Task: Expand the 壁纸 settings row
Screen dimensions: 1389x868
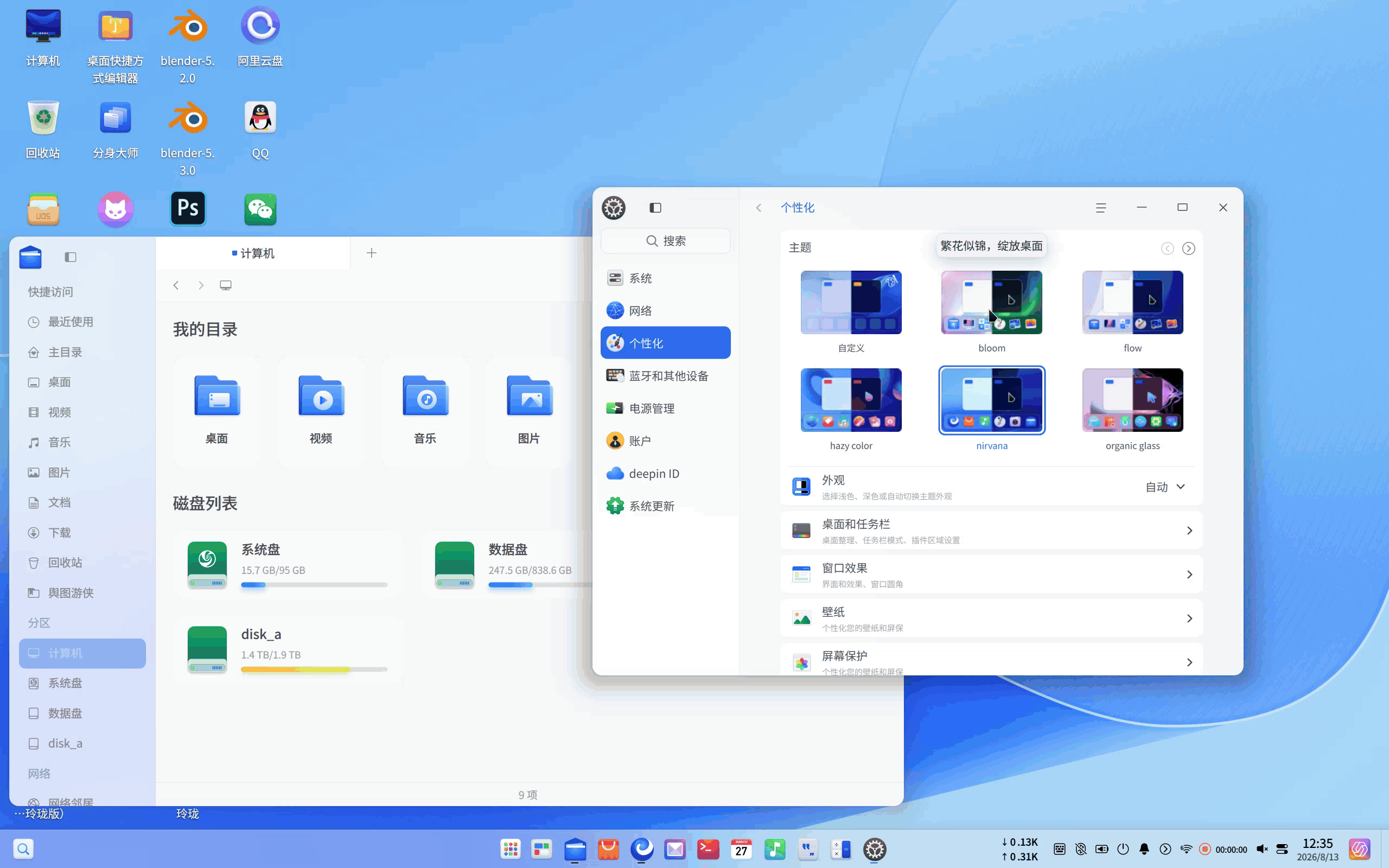Action: (991, 618)
